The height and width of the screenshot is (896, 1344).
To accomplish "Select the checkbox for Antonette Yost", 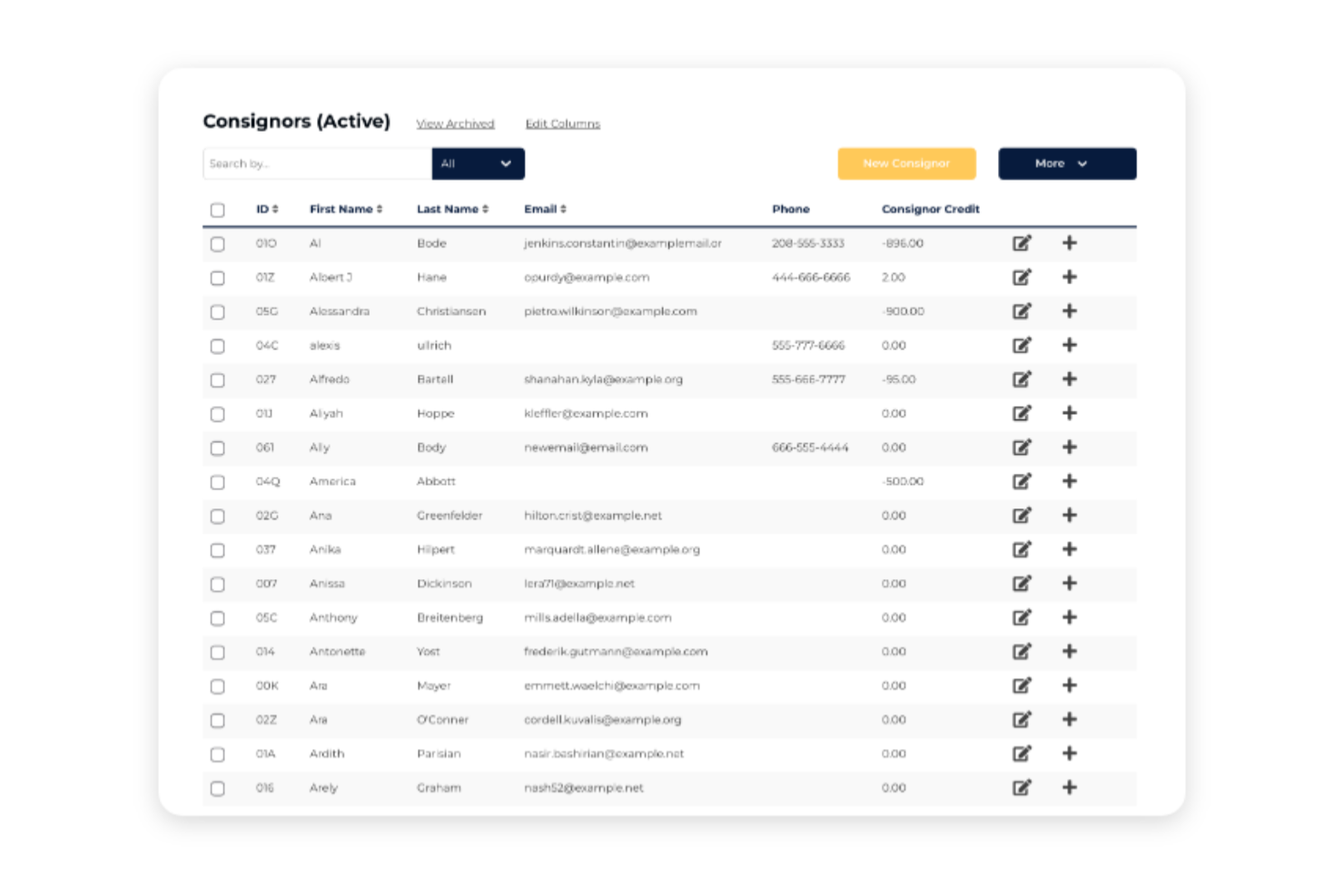I will point(217,652).
